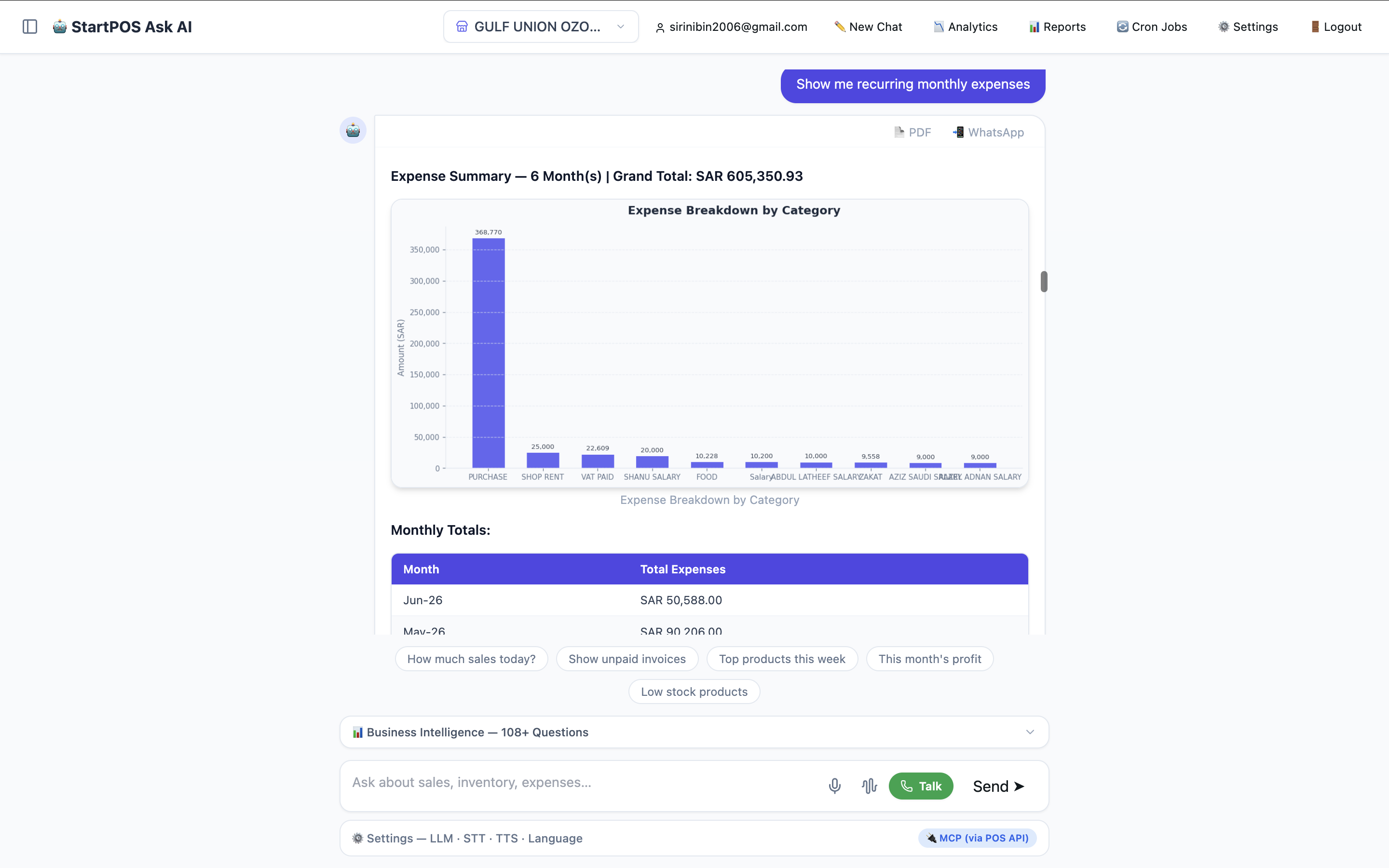Screen dimensions: 1389x868
Task: Click the Total Expenses column header
Action: pyautogui.click(x=682, y=569)
